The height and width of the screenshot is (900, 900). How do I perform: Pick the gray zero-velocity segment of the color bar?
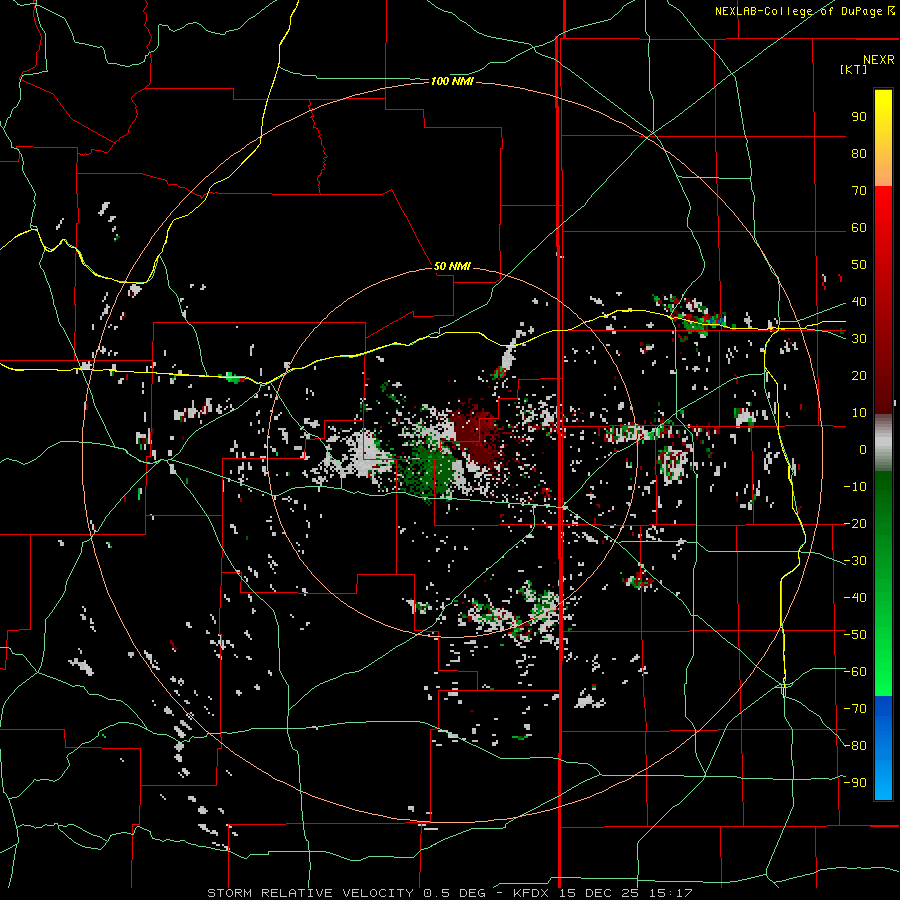[x=883, y=442]
